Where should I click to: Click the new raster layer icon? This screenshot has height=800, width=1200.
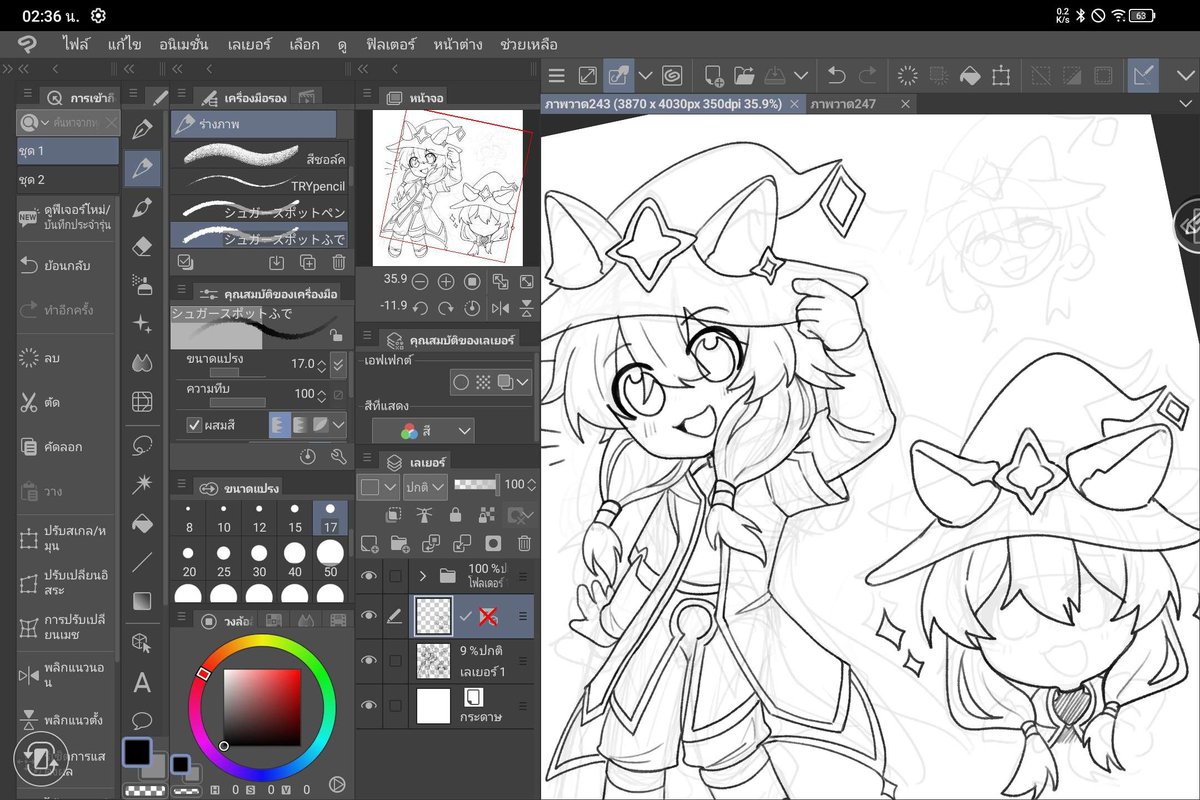pos(369,543)
